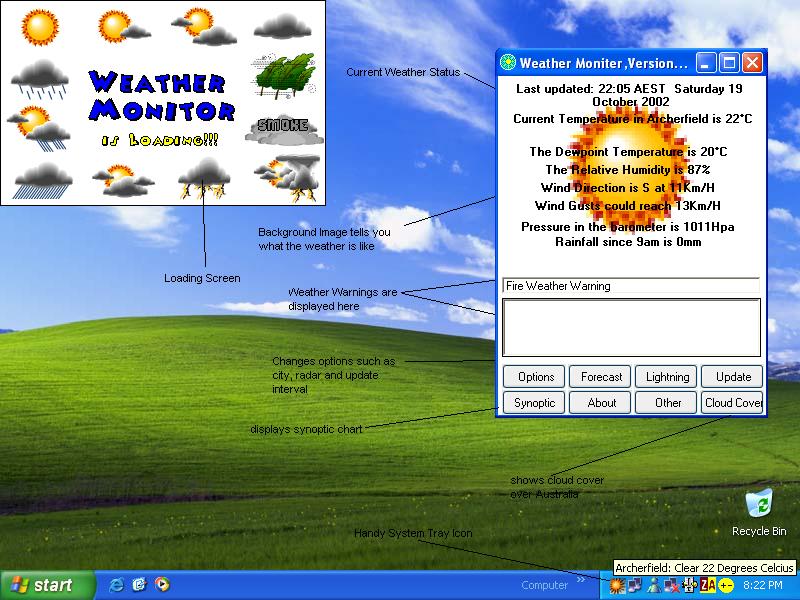Viewport: 800px width, 600px height.
Task: Click the sun with rain shower icon on loading screen
Action: pyautogui.click(x=39, y=129)
